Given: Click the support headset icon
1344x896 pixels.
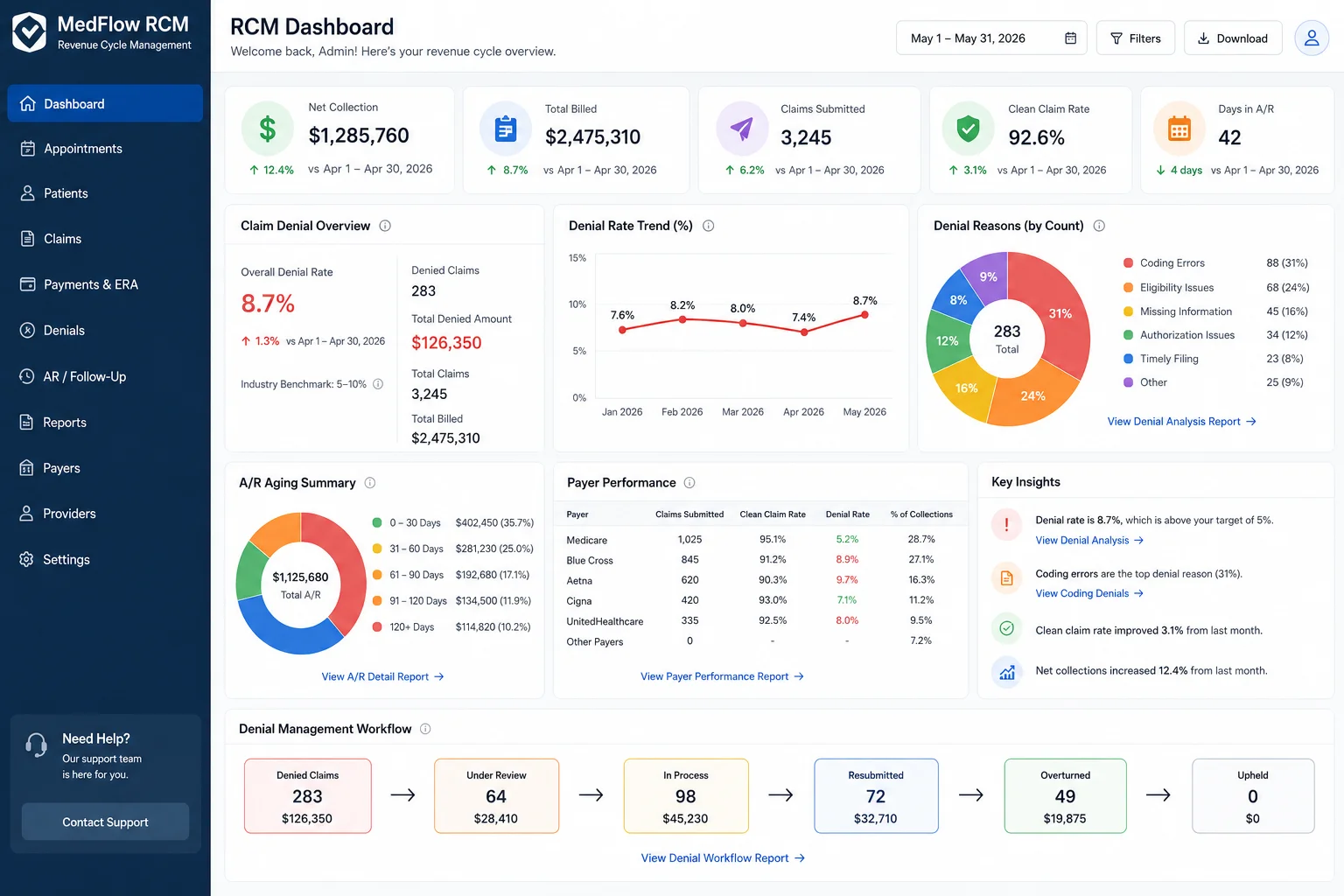Looking at the screenshot, I should click(37, 745).
